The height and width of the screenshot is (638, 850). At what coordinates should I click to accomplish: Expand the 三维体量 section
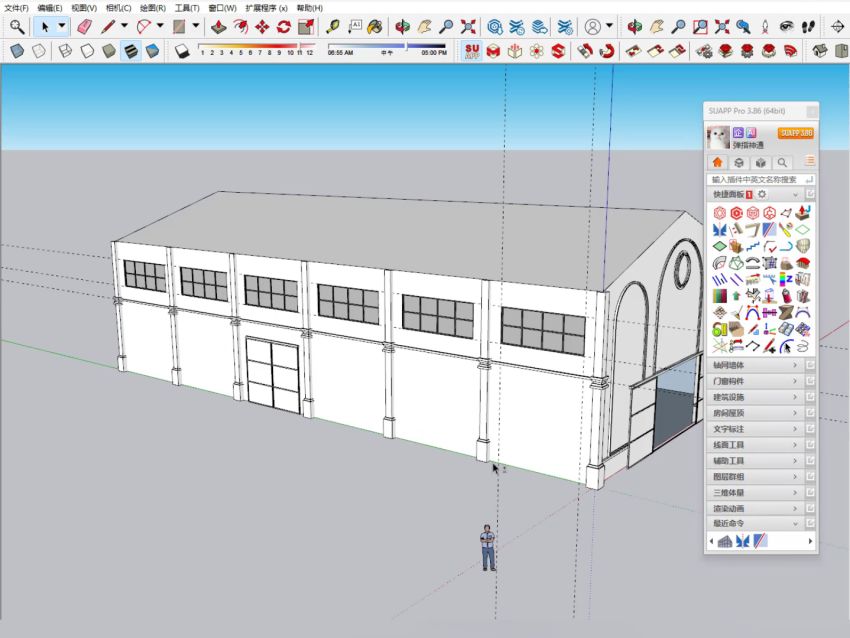coord(756,493)
